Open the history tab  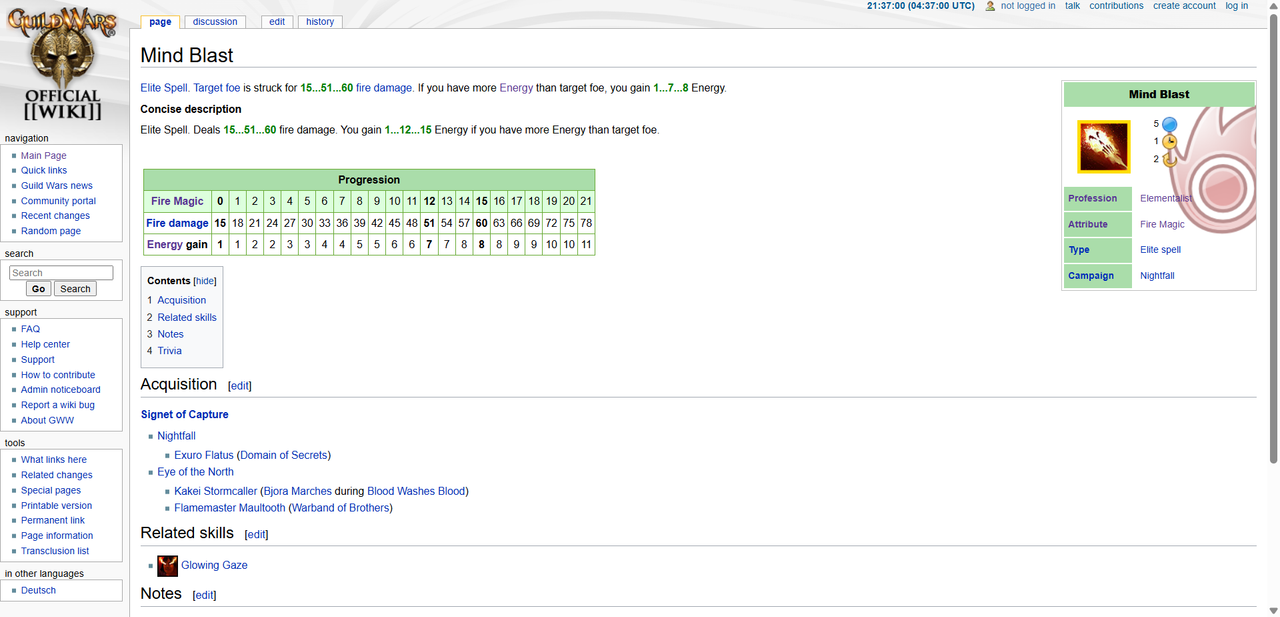[320, 21]
